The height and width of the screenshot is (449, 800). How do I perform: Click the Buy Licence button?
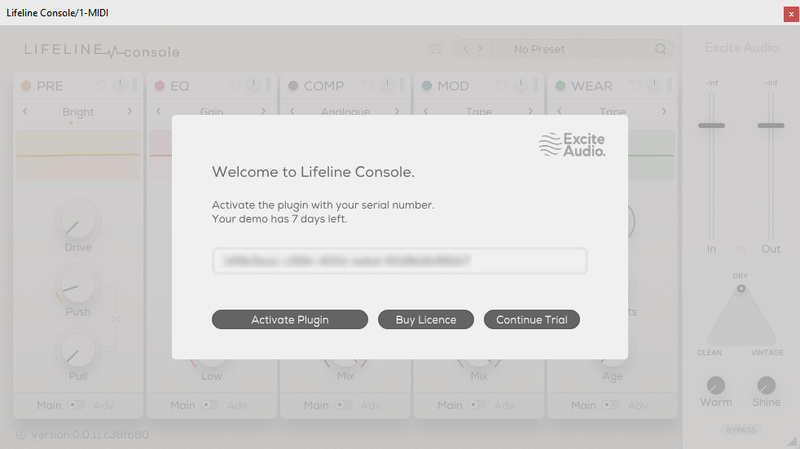tap(426, 319)
